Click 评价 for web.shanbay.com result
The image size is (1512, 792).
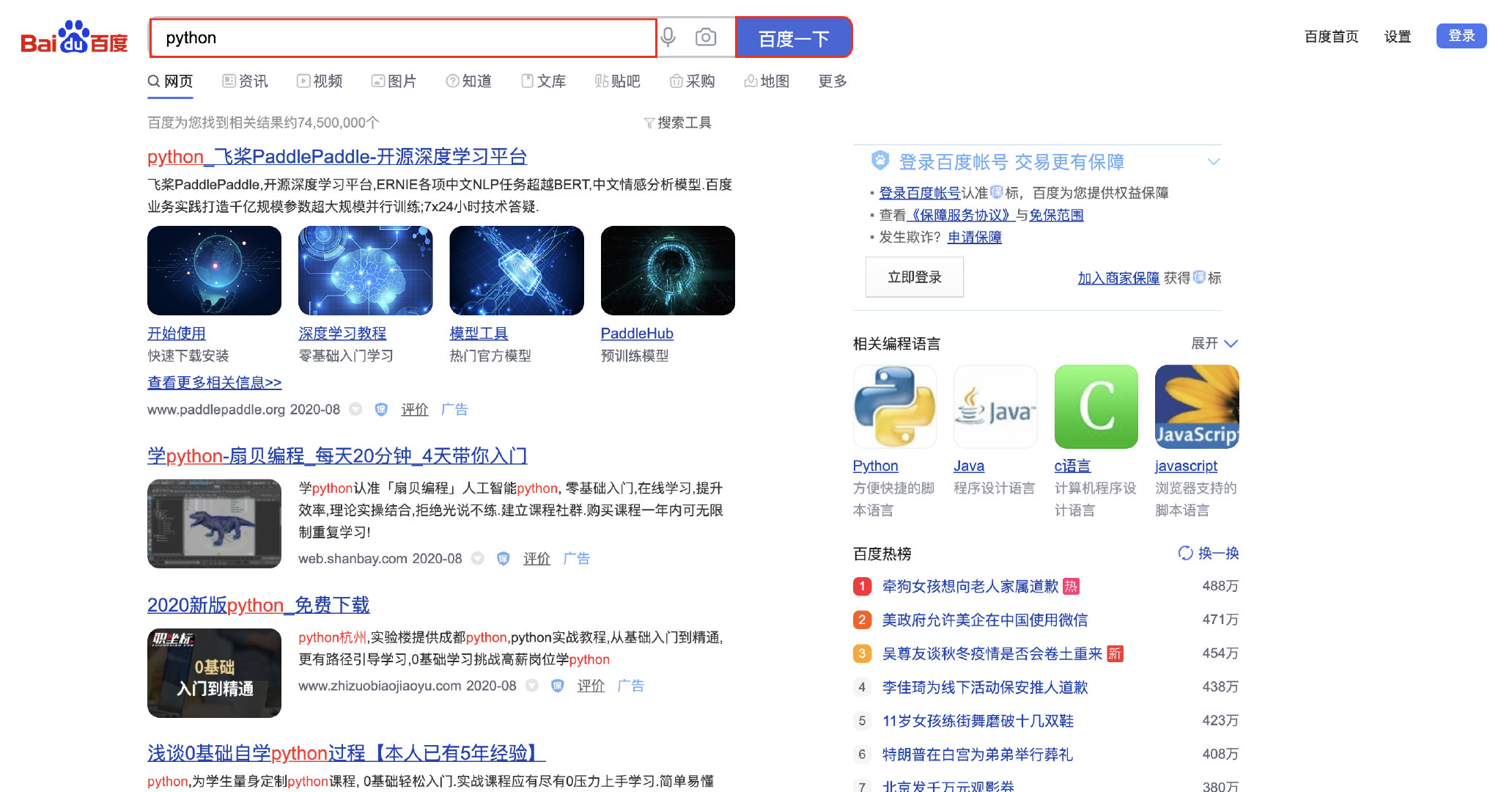[x=537, y=559]
